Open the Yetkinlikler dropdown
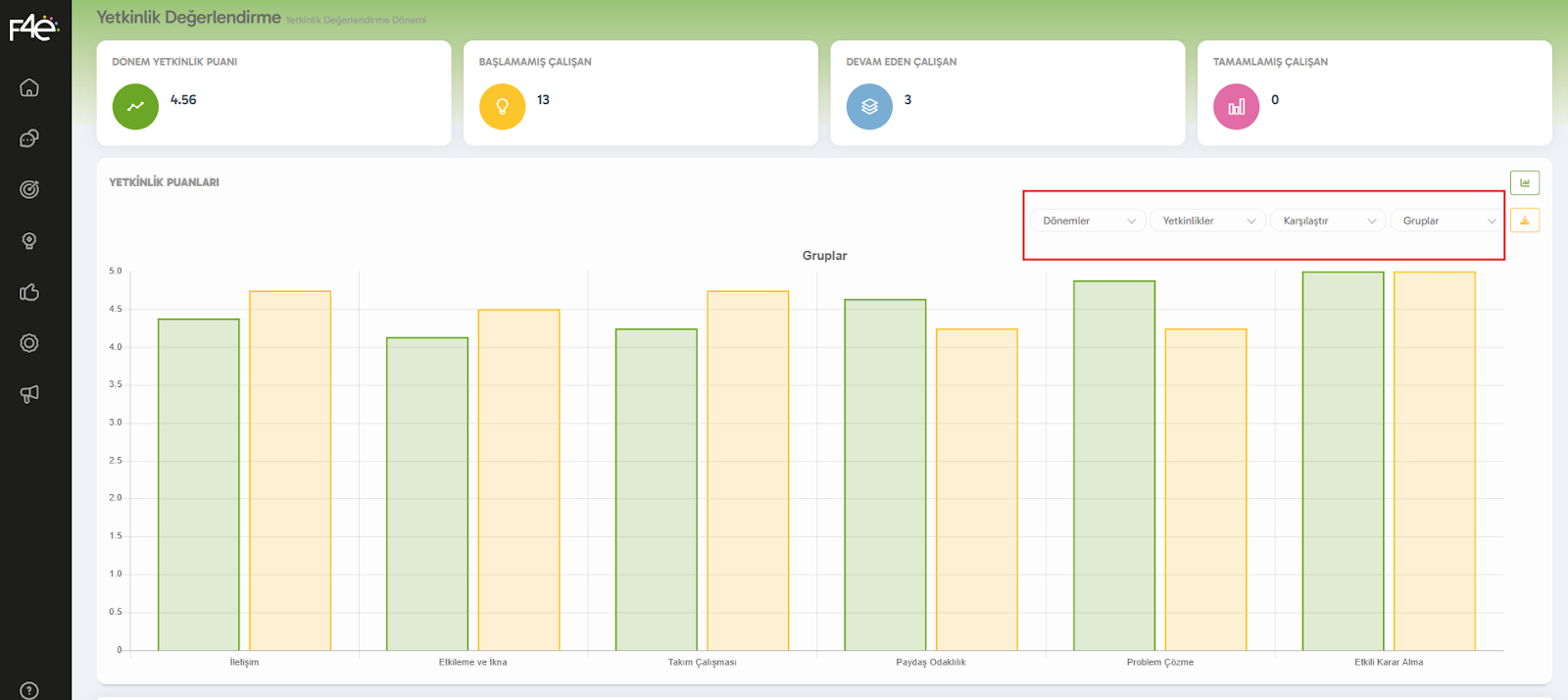 [x=1207, y=221]
